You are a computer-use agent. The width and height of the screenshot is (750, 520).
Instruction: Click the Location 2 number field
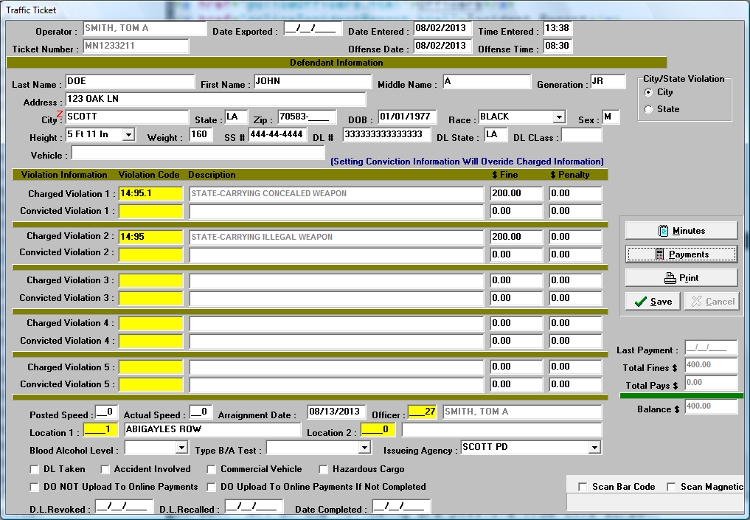[x=378, y=430]
